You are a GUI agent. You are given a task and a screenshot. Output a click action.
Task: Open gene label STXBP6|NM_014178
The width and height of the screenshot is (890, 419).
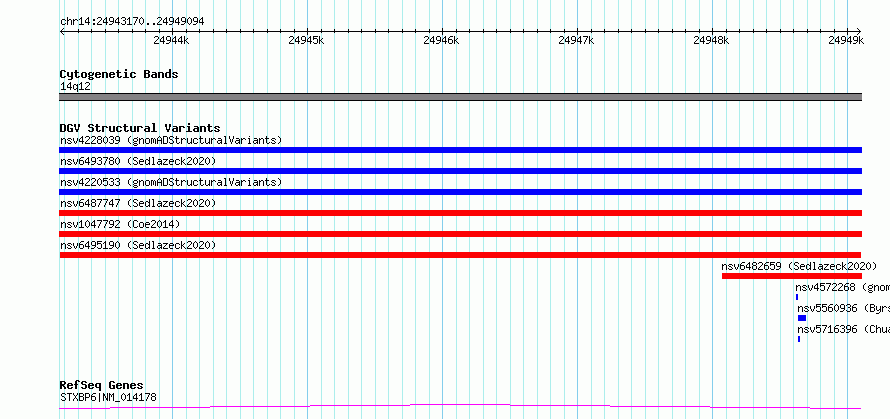pyautogui.click(x=108, y=397)
